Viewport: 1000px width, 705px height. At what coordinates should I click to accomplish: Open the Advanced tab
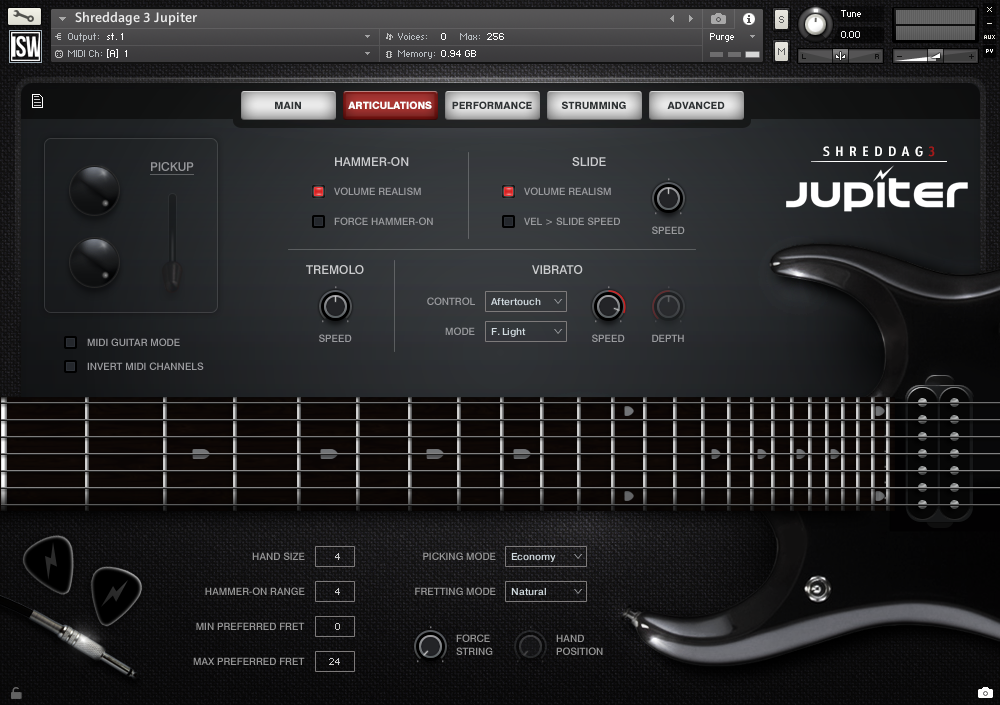coord(696,104)
